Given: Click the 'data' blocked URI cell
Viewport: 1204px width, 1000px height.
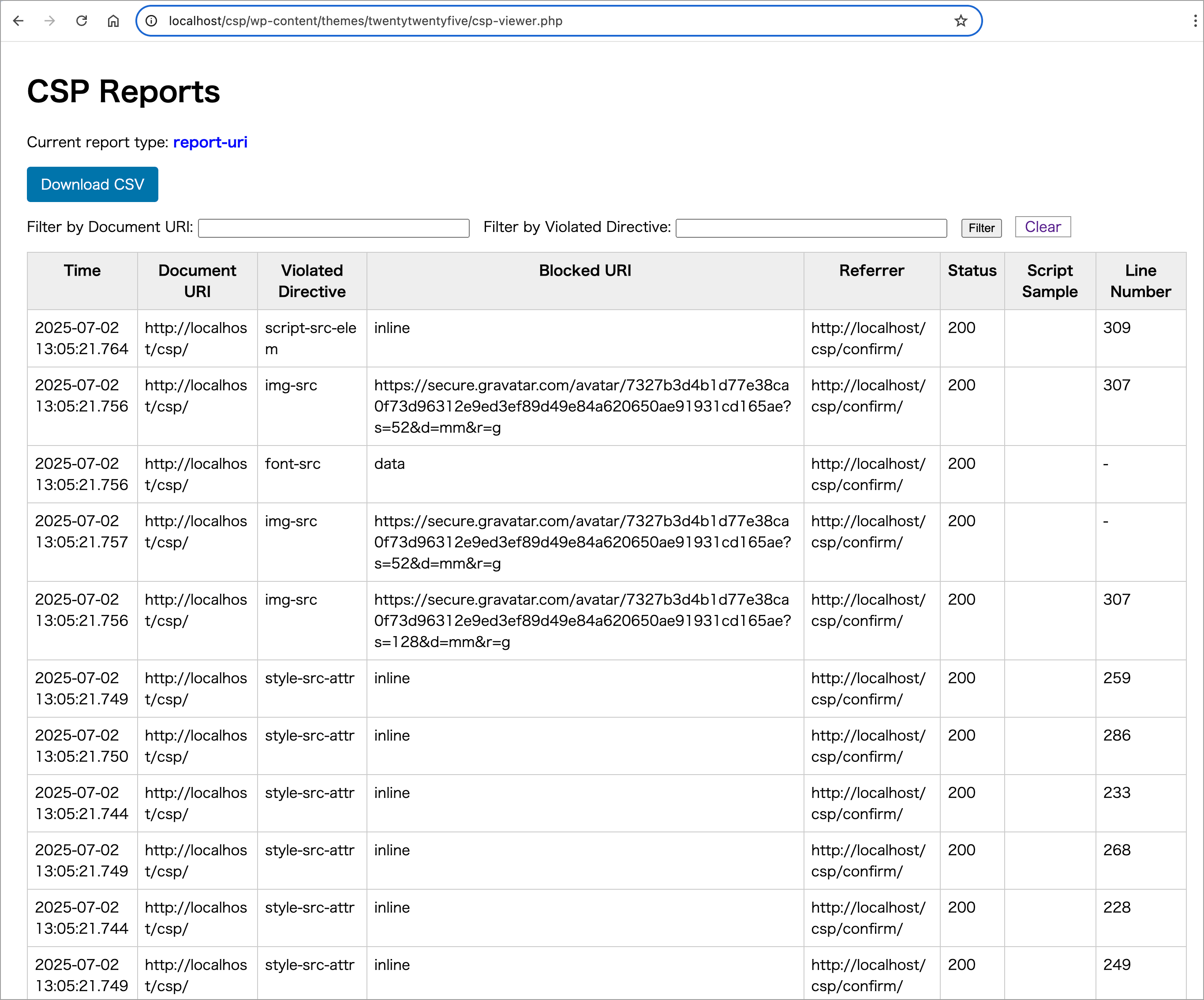Looking at the screenshot, I should point(585,474).
